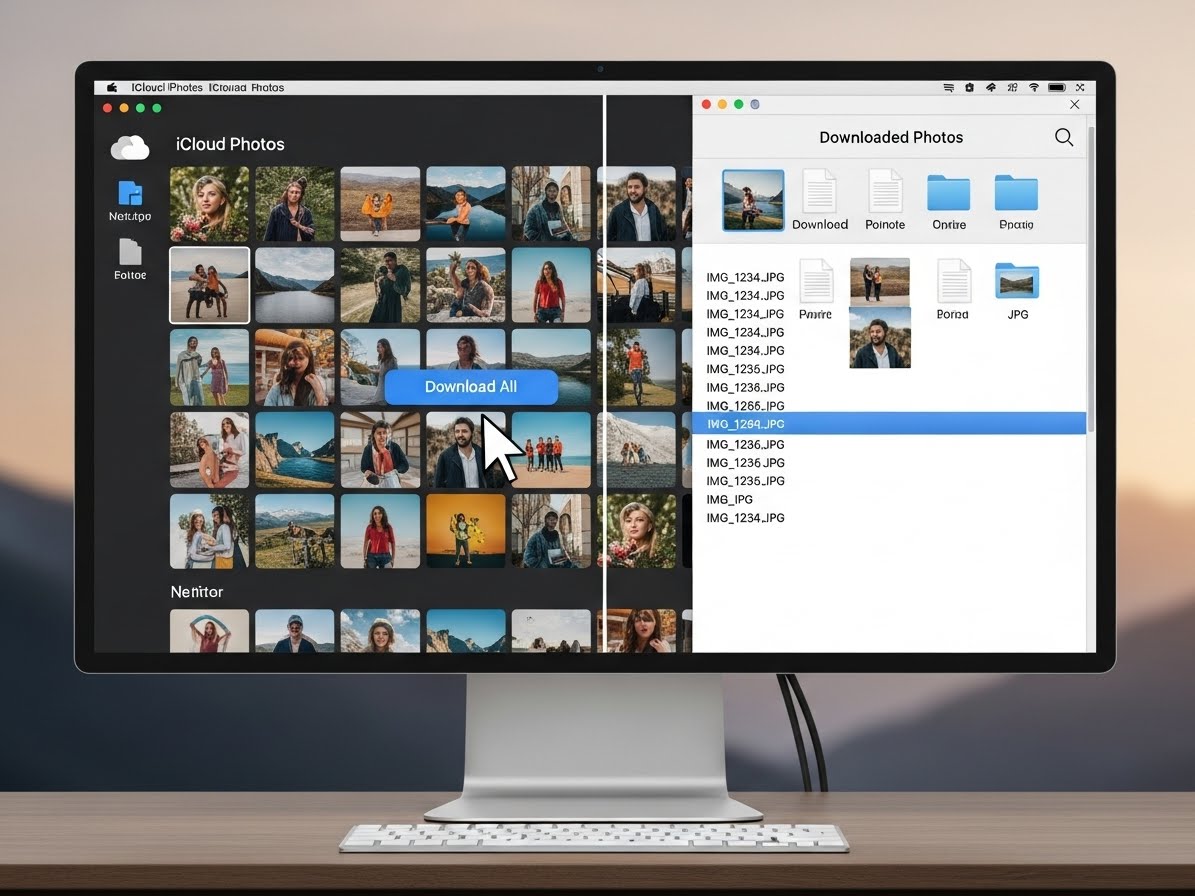The image size is (1195, 896).
Task: Click the three-lines icon in menu bar
Action: point(949,88)
